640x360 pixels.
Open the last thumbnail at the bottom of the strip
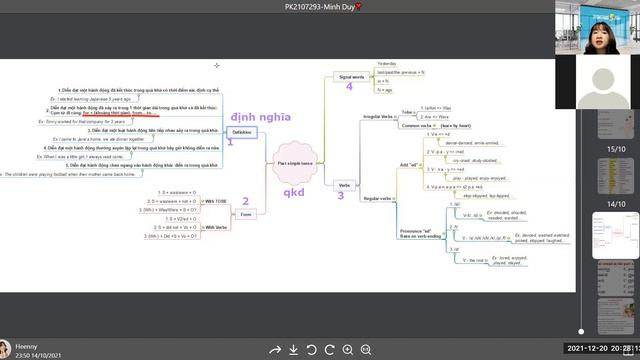[616, 316]
